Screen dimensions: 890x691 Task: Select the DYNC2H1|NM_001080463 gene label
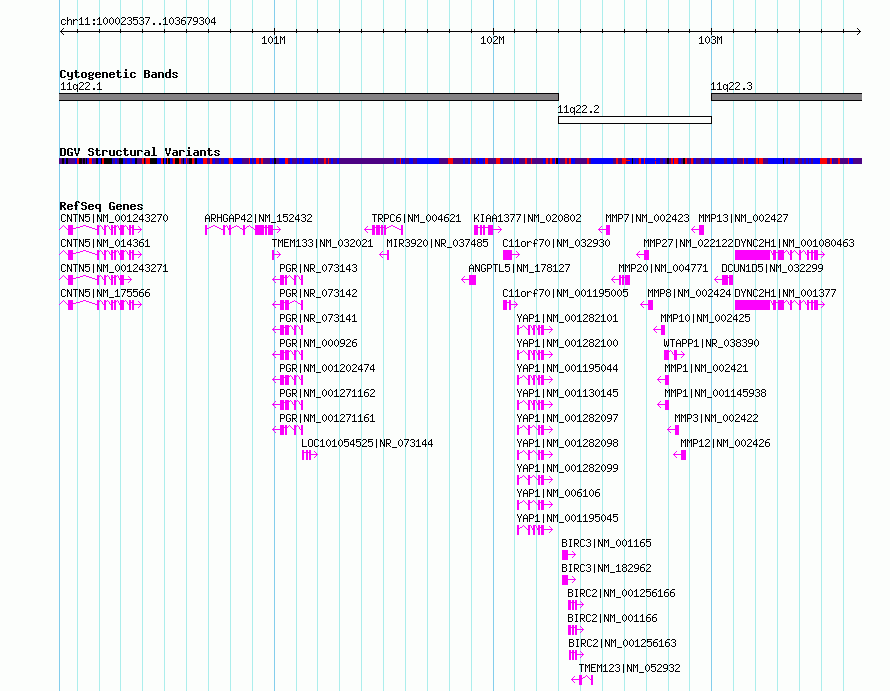(794, 243)
